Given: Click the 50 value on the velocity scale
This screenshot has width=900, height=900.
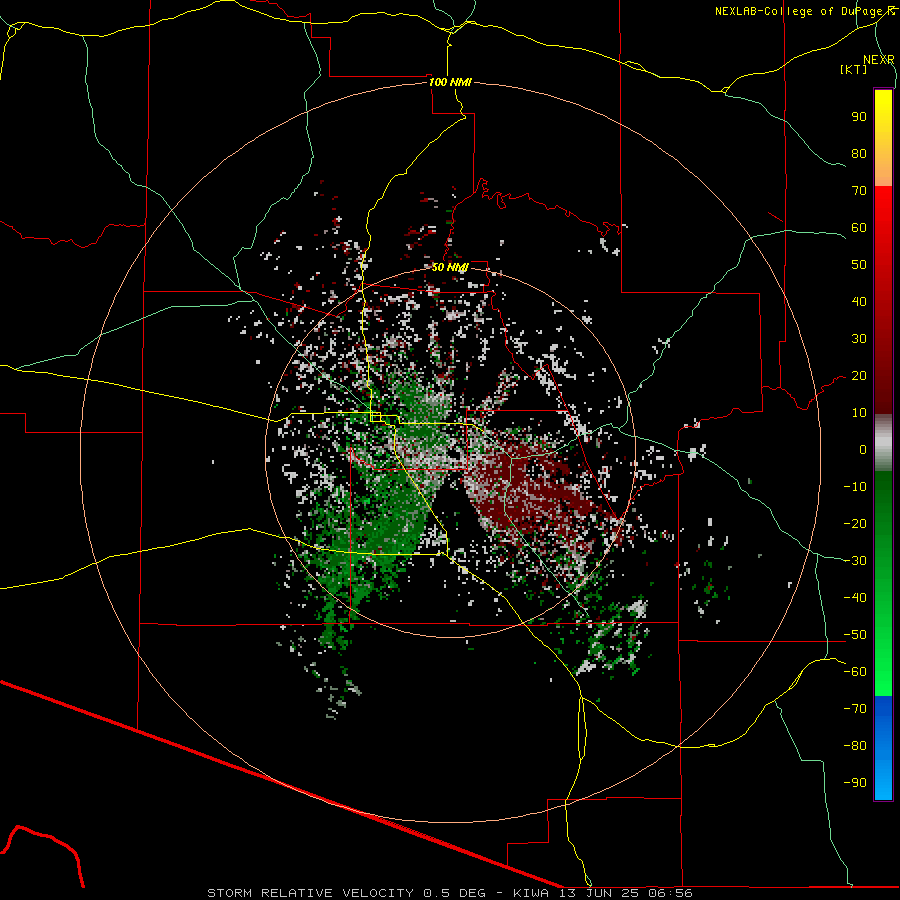Looking at the screenshot, I should (x=859, y=265).
